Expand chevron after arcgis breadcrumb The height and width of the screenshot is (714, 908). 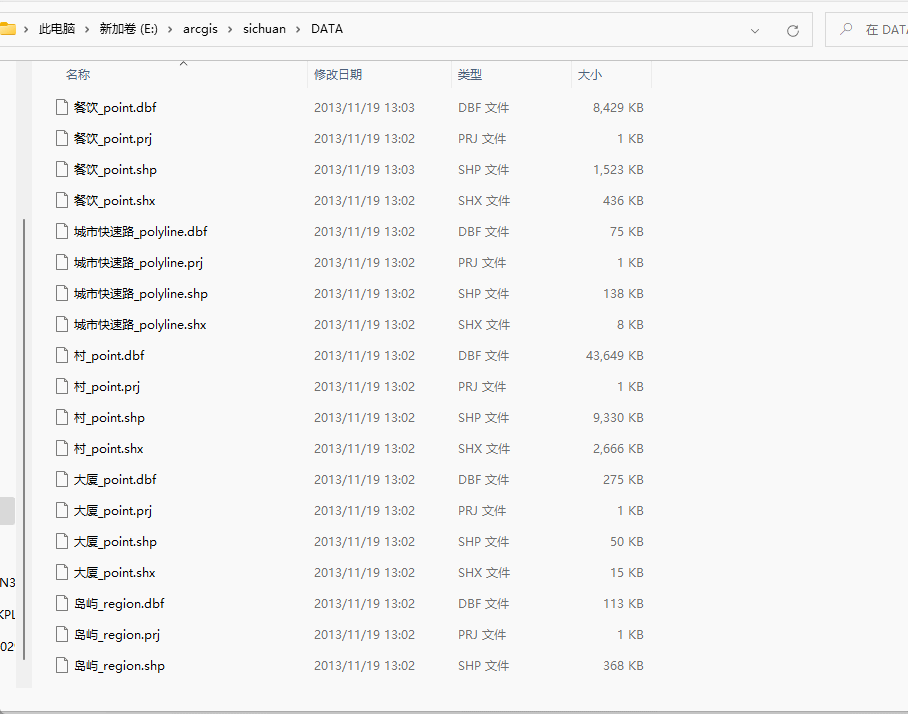point(230,29)
